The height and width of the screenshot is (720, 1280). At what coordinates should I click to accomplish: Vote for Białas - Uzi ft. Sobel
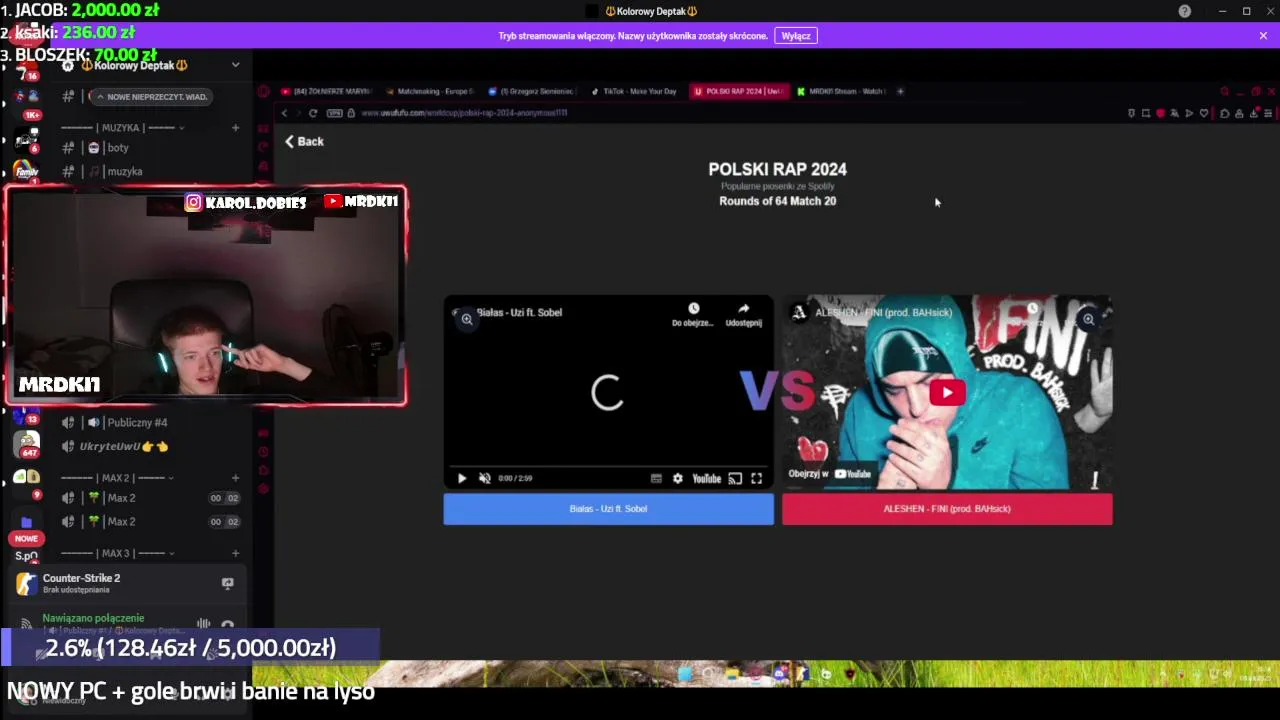point(608,508)
